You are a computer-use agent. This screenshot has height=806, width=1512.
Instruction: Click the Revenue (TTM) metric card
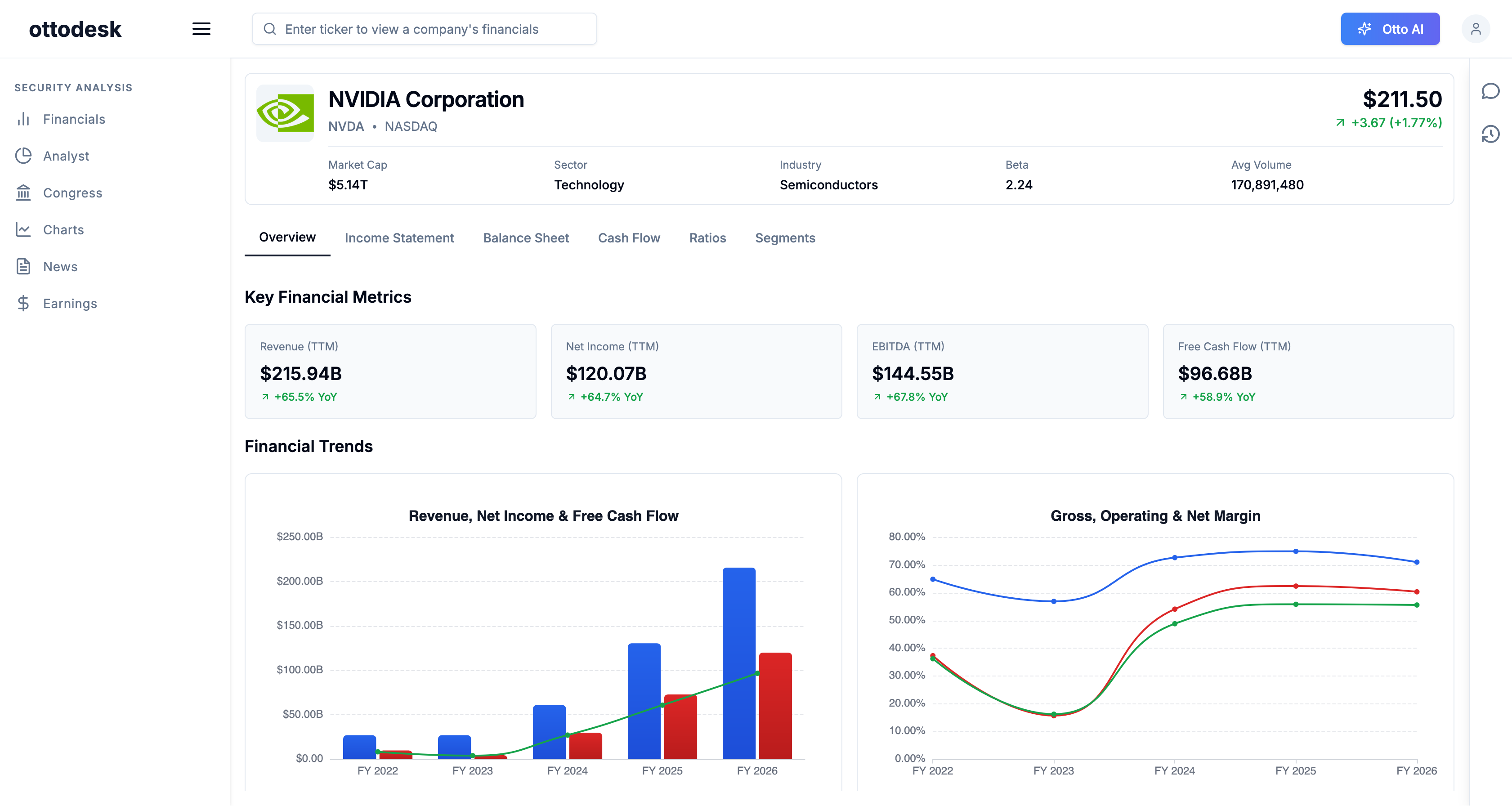click(x=390, y=371)
